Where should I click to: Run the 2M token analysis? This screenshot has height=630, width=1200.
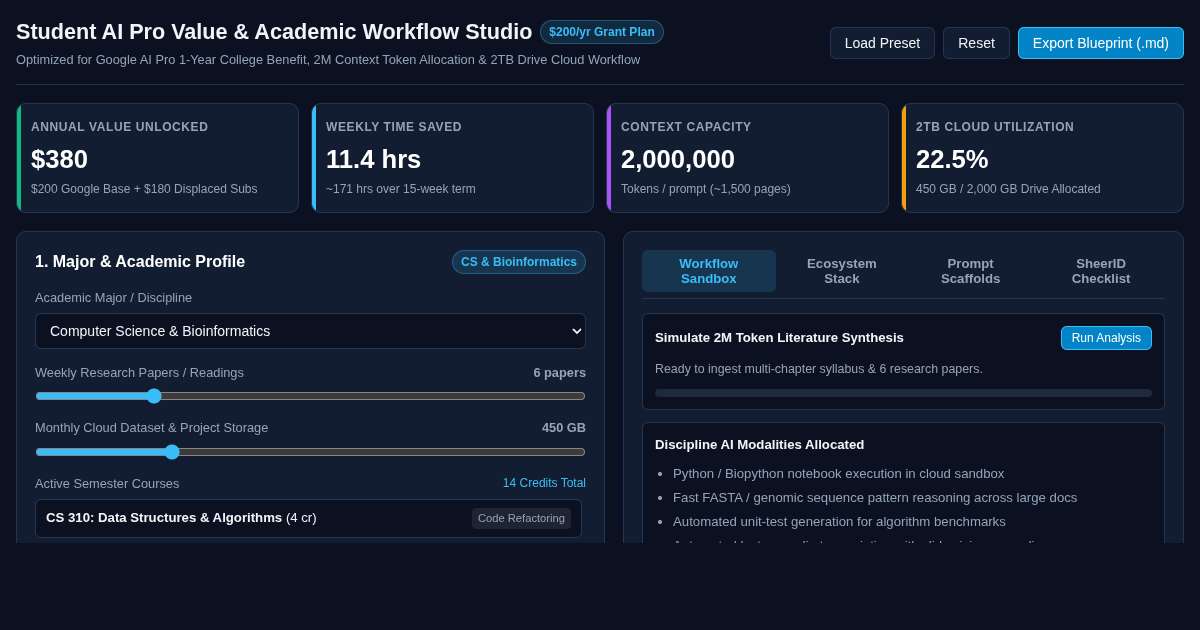tap(1106, 338)
